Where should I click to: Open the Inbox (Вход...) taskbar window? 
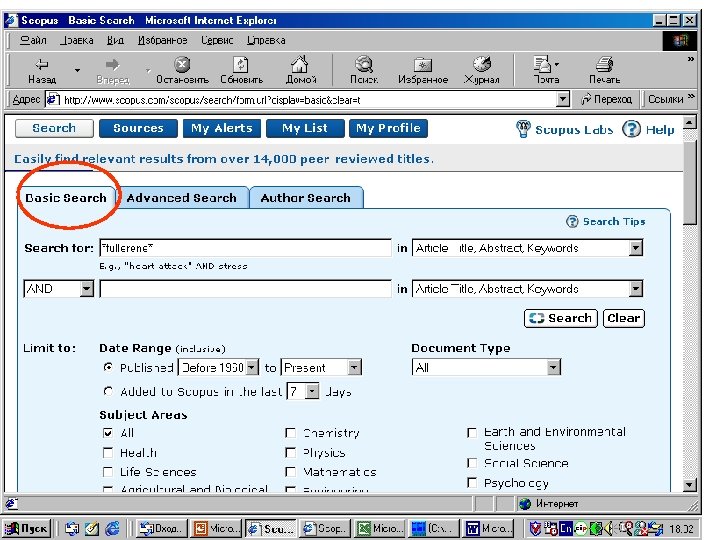pos(163,529)
